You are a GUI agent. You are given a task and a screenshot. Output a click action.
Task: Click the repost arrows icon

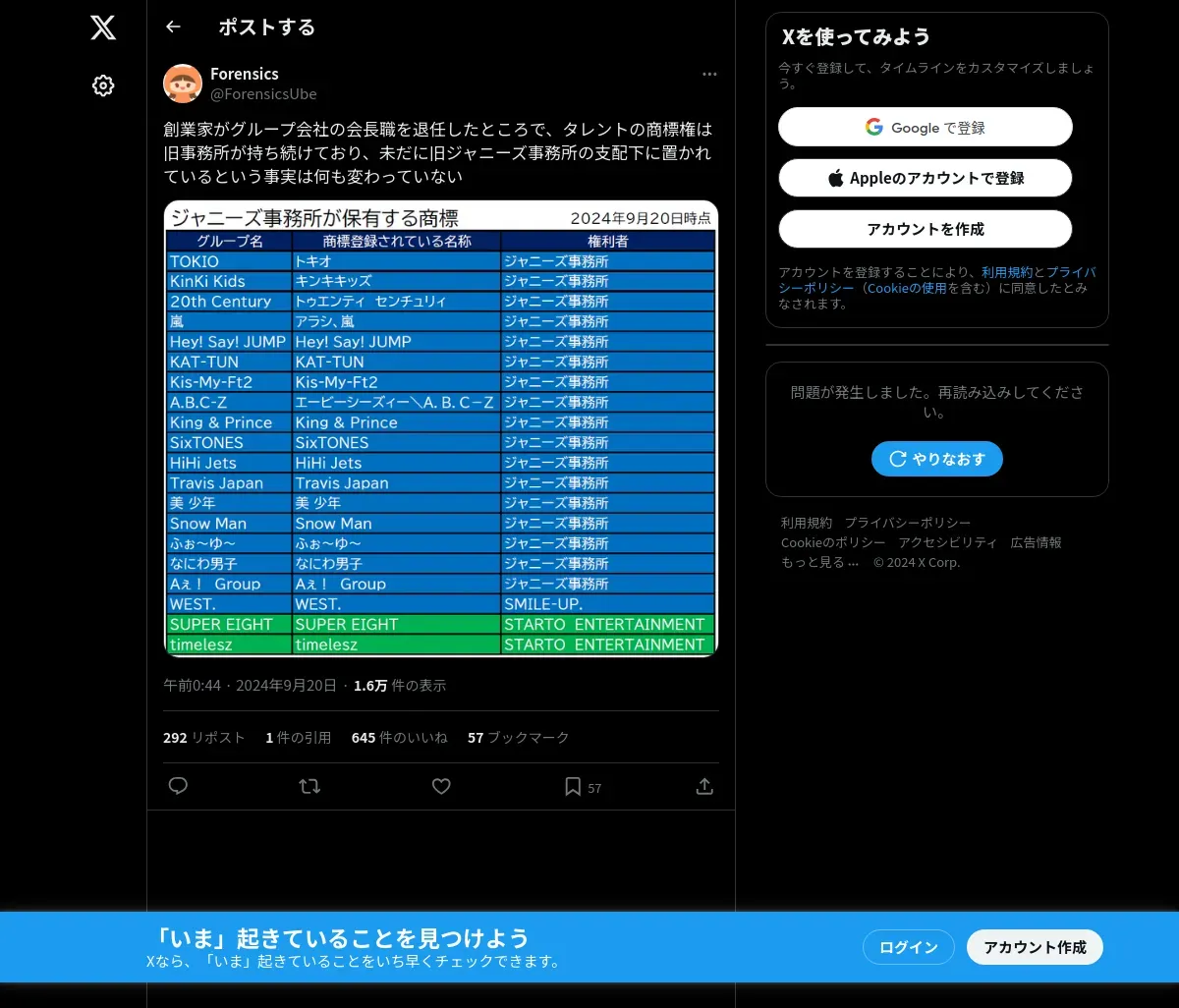(309, 786)
